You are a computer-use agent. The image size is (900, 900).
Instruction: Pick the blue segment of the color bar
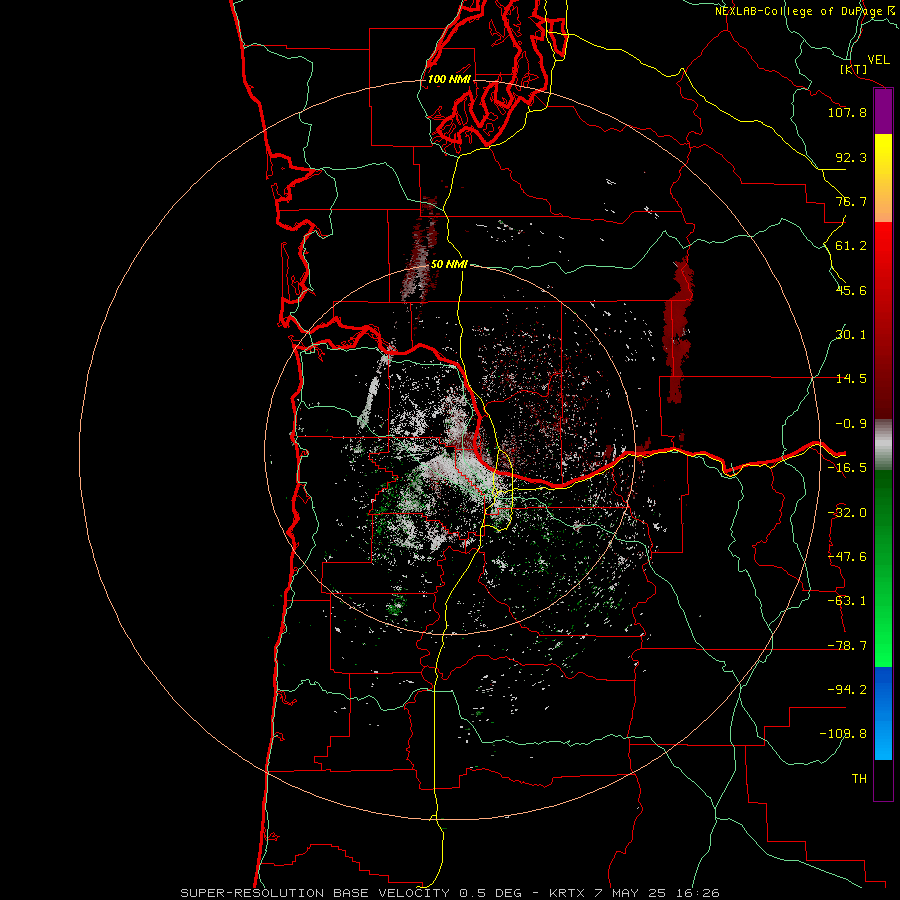click(883, 713)
